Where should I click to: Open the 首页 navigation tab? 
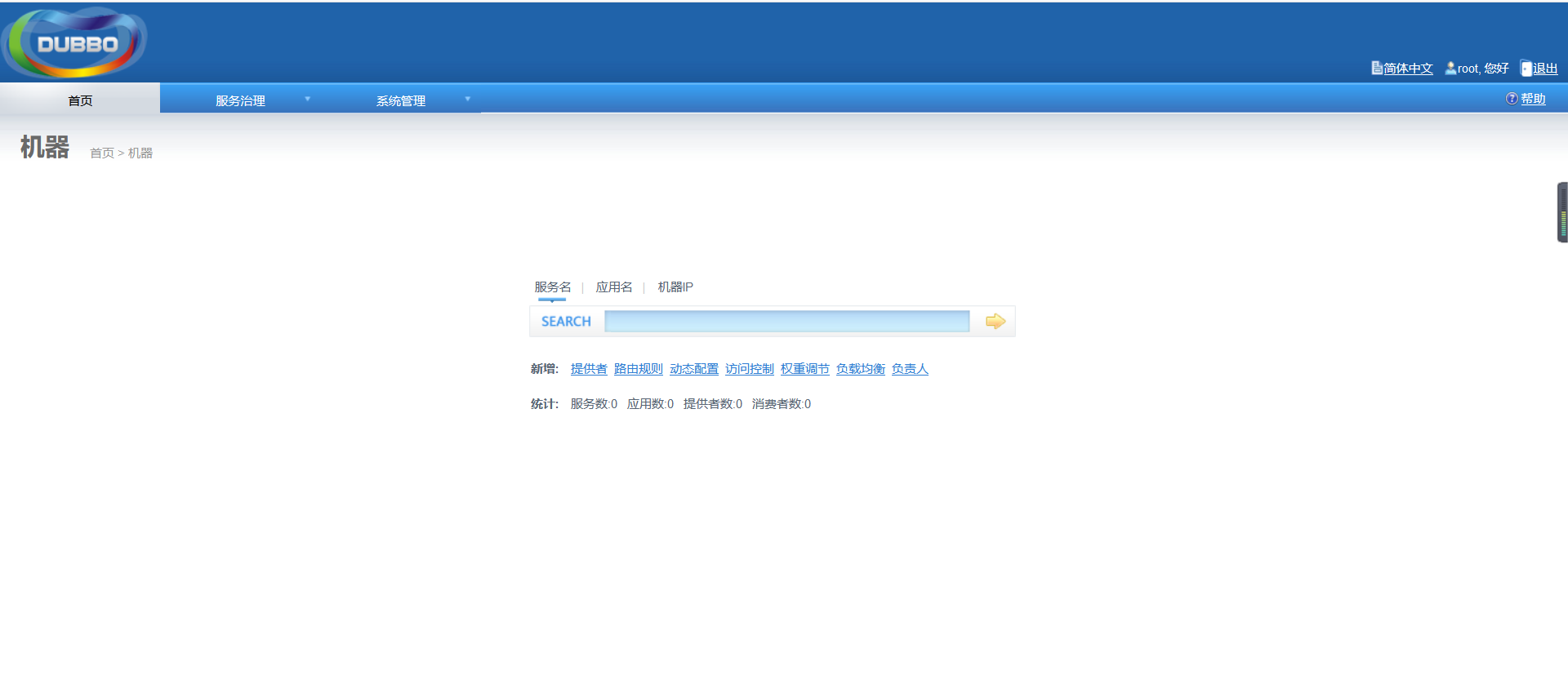80,100
